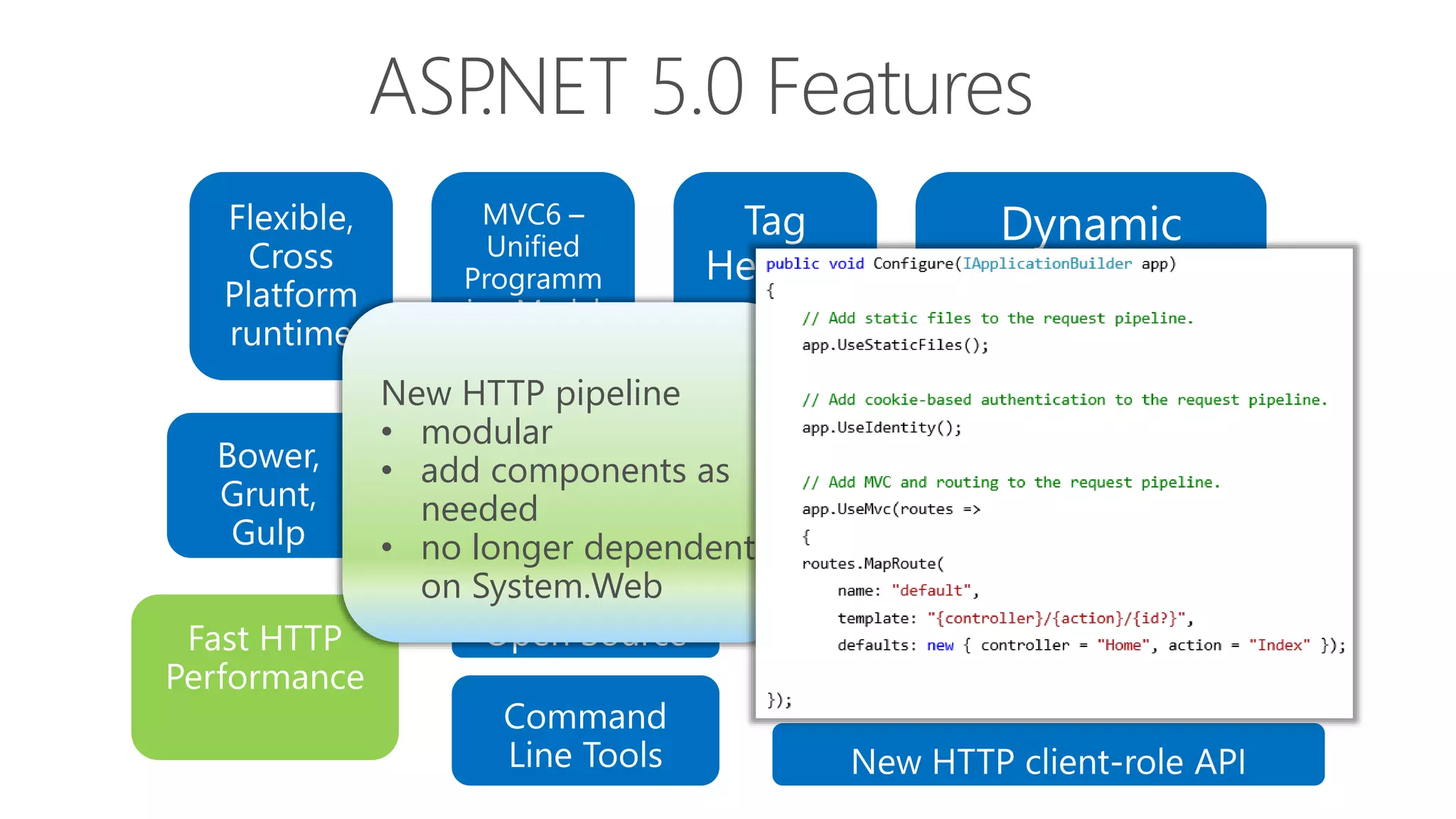The image size is (1456, 819).
Task: Click the Command Line Tools tile
Action: tap(585, 734)
